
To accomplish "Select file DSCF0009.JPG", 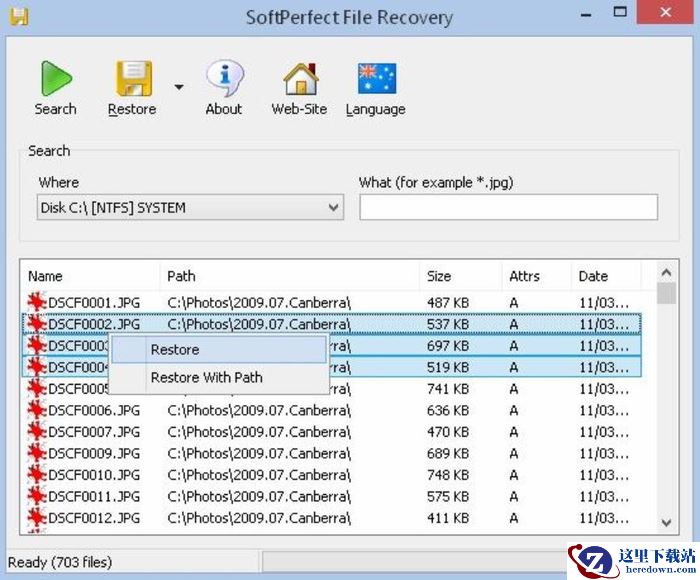I will (94, 453).
